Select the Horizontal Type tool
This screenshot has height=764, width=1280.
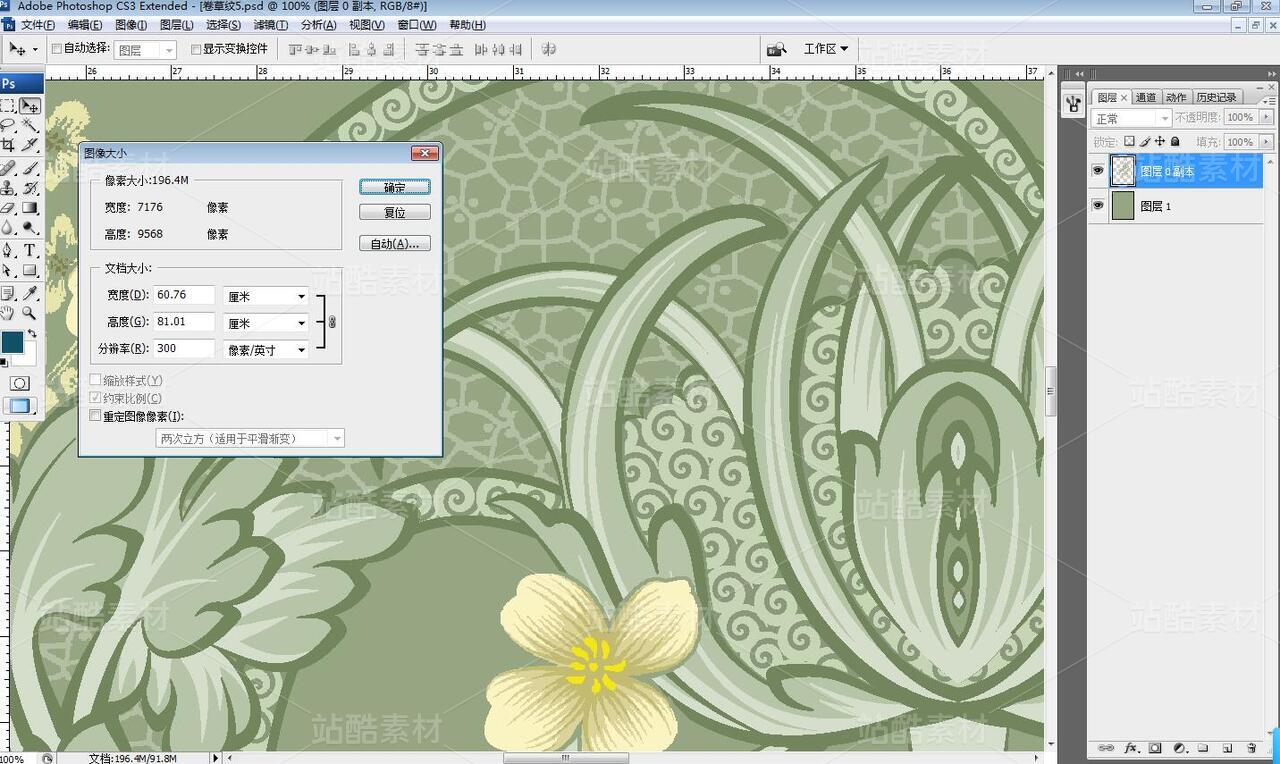[30, 250]
